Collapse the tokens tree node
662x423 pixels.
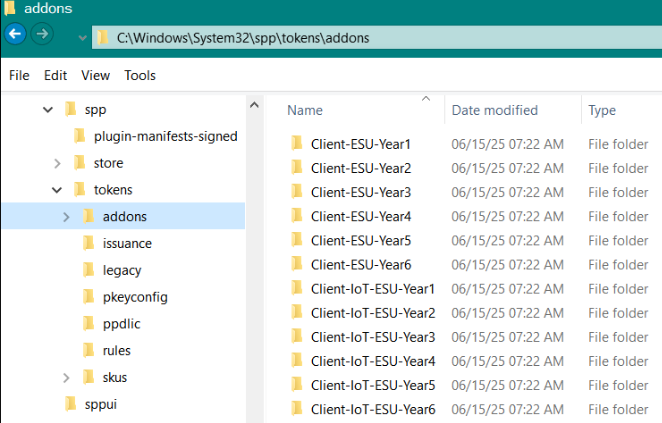[57, 190]
